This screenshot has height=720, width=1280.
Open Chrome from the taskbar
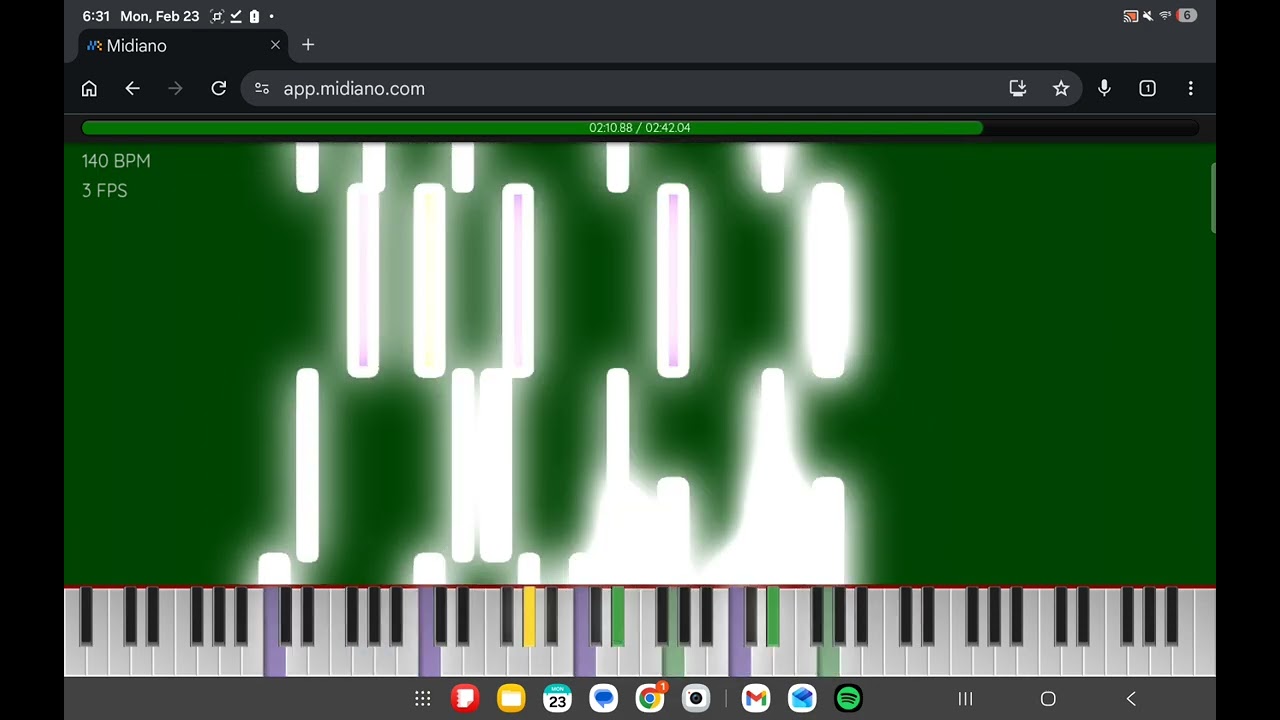coord(650,698)
